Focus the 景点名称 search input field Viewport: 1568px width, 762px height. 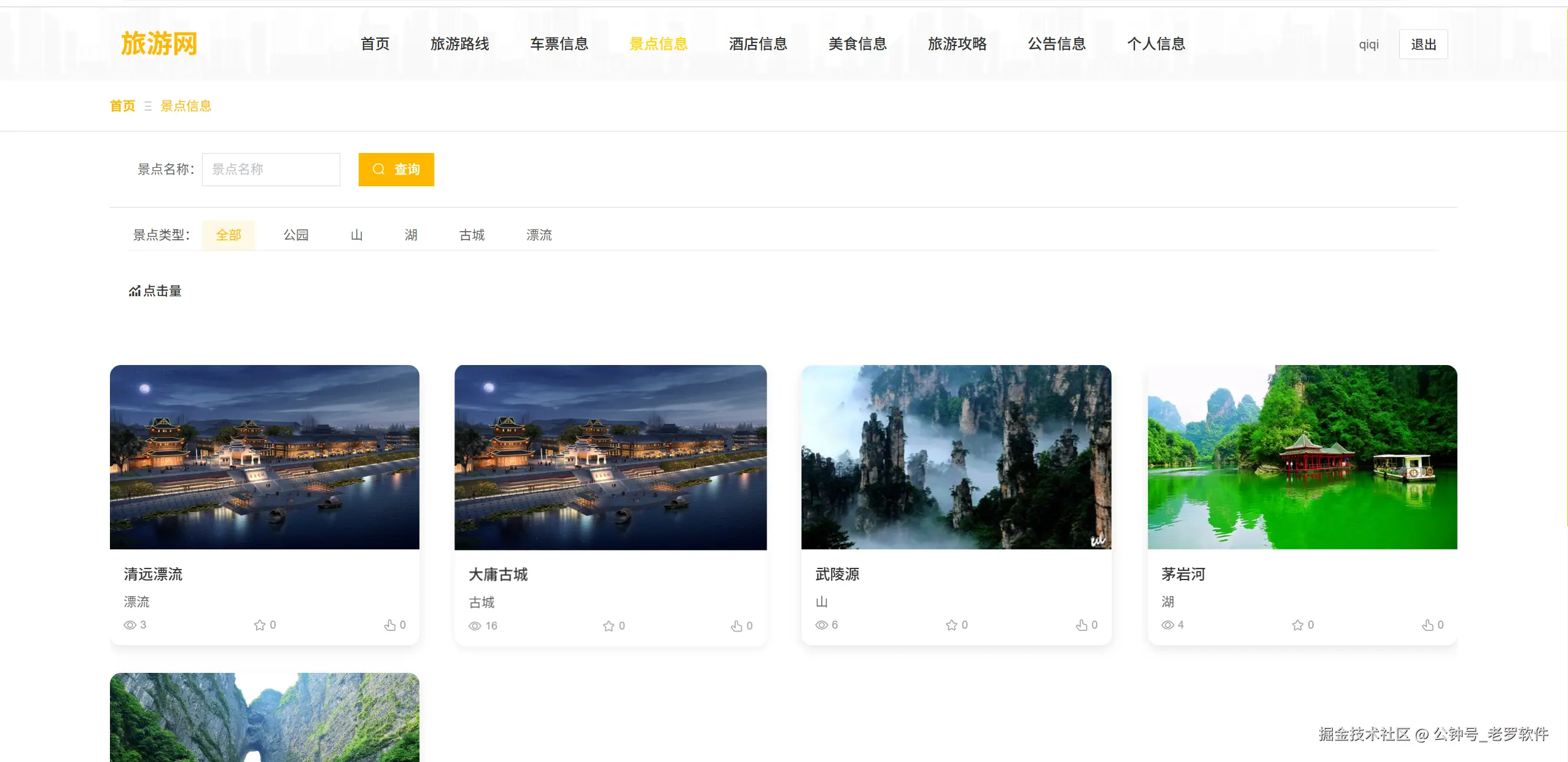pyautogui.click(x=271, y=170)
